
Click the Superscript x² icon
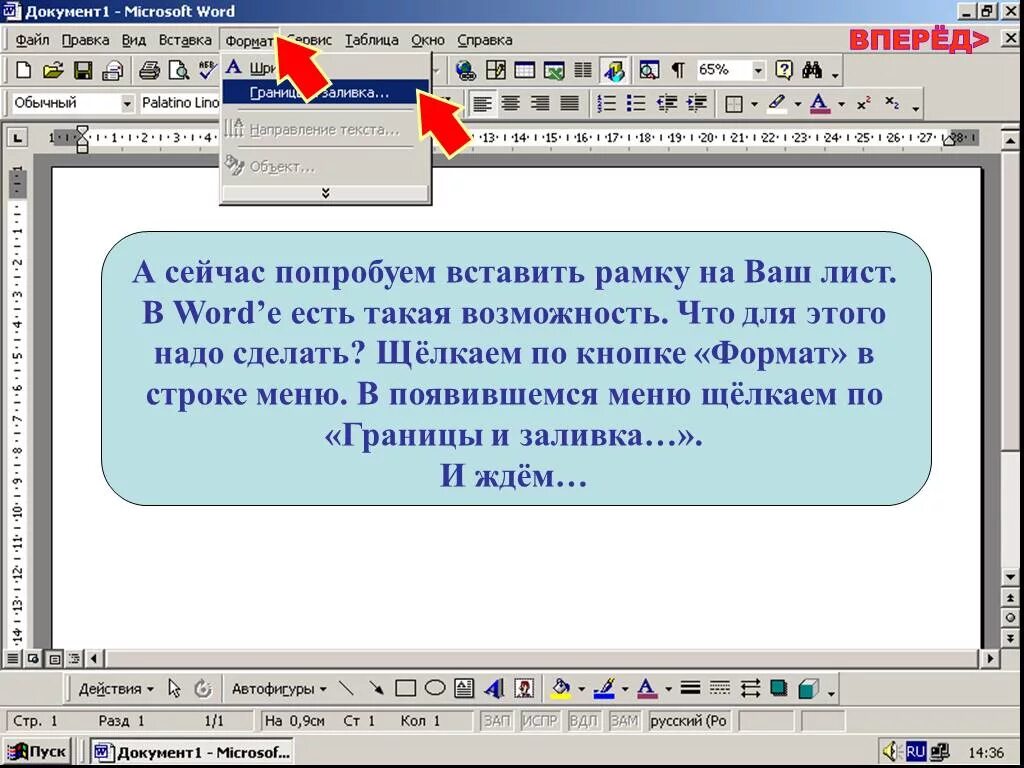(863, 103)
